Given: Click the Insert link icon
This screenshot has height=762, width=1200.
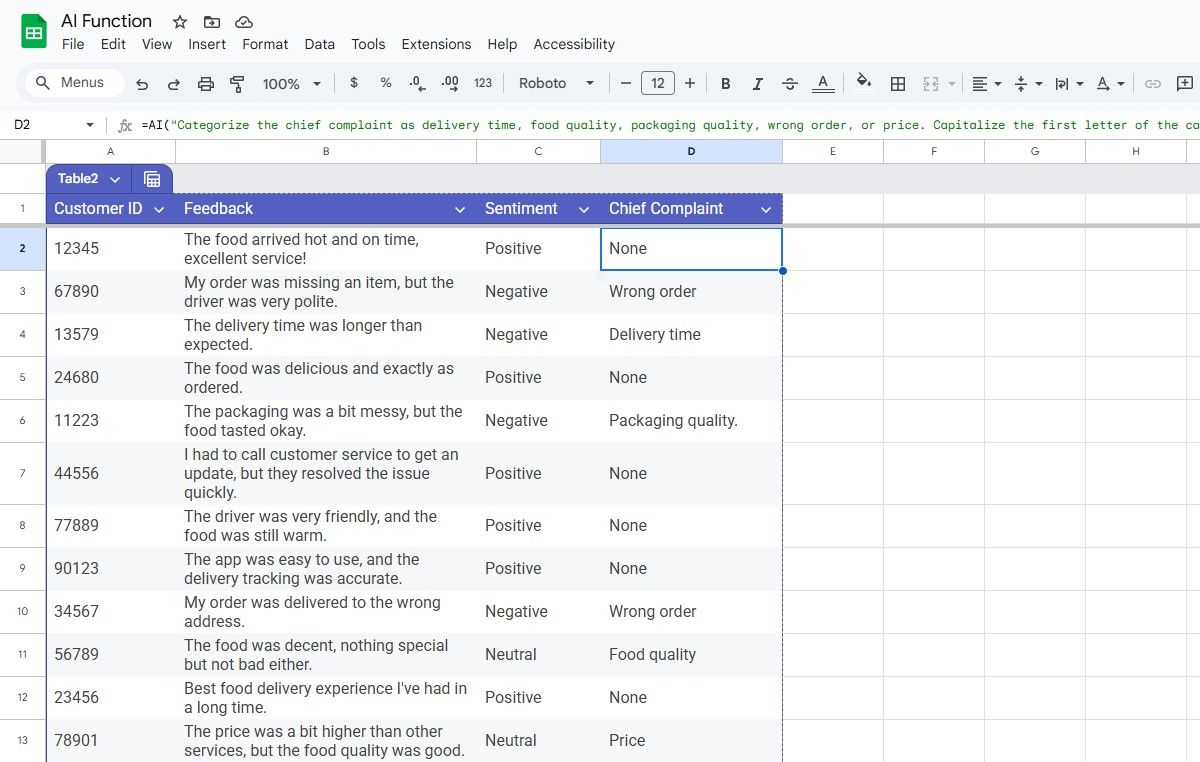Looking at the screenshot, I should click(x=1152, y=83).
